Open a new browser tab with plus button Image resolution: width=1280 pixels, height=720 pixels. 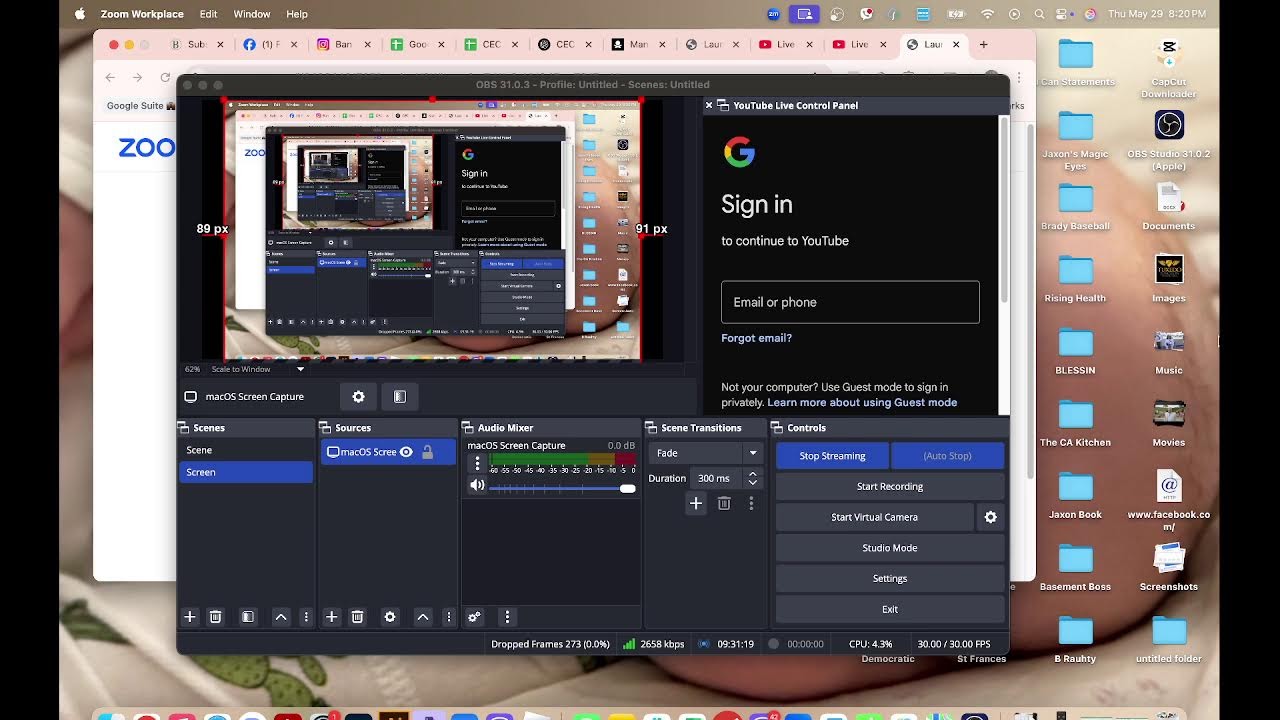(x=983, y=44)
